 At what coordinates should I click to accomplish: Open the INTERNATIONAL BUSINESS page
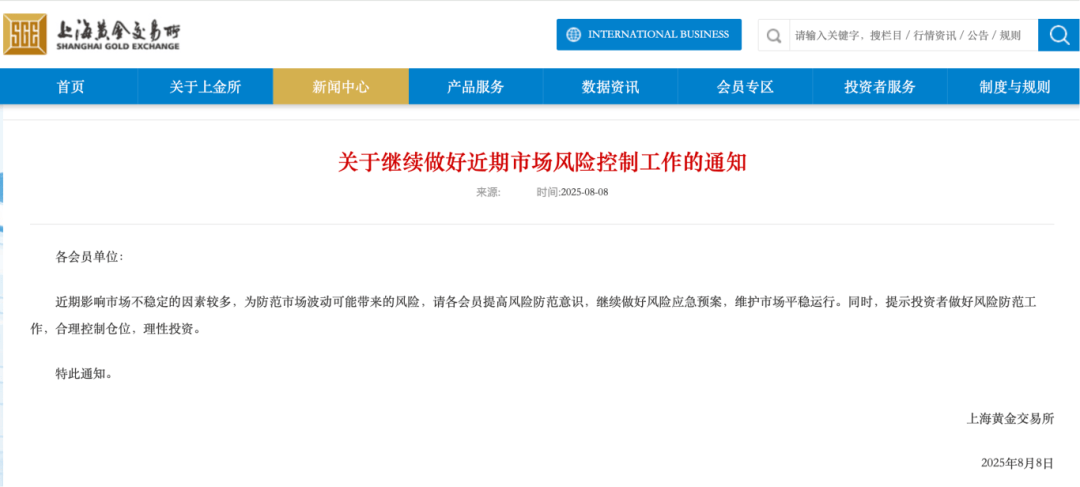coord(649,34)
